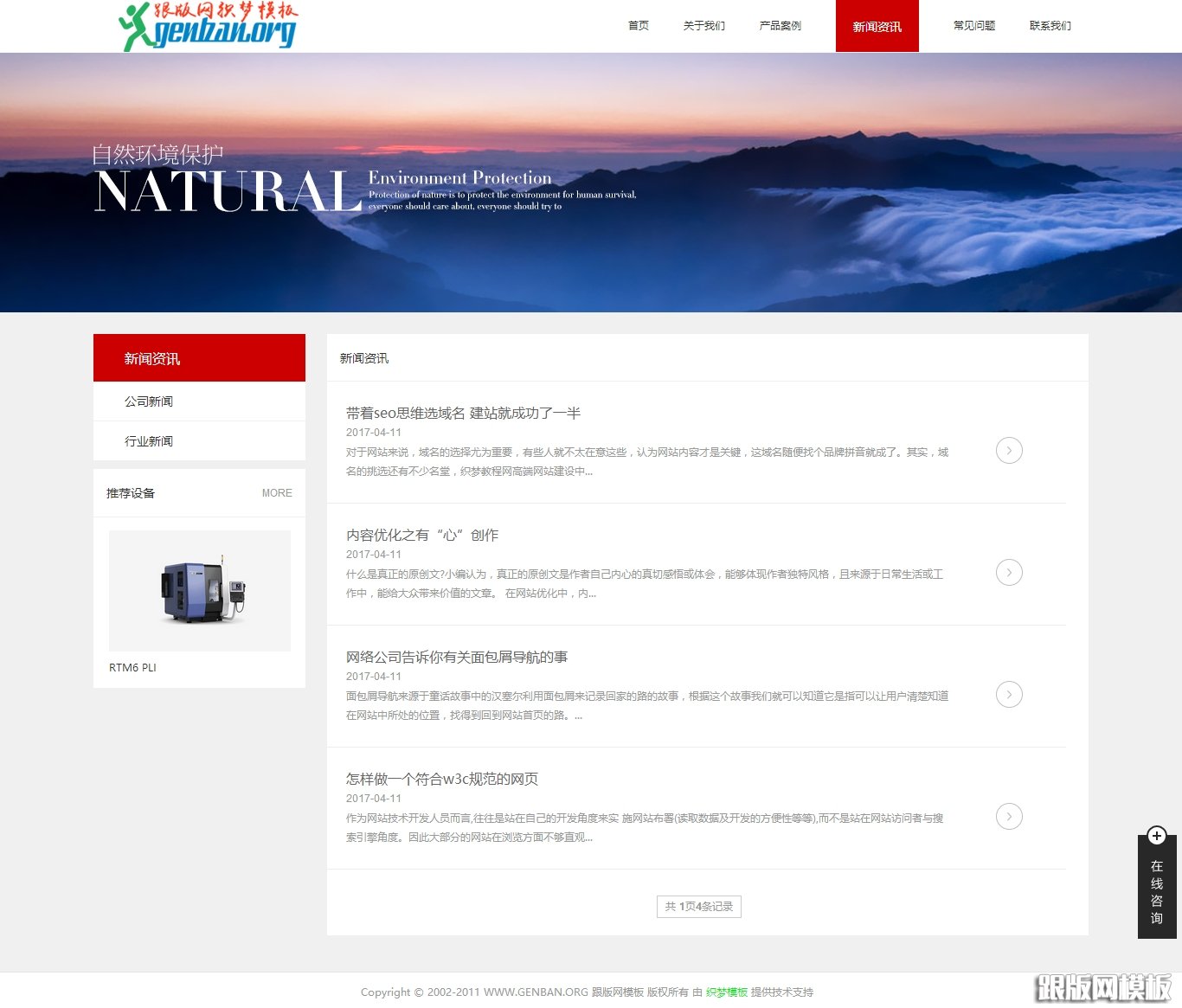Switch to the 产品案例 navigation tab
Viewport: 1182px width, 1008px height.
coord(781,25)
